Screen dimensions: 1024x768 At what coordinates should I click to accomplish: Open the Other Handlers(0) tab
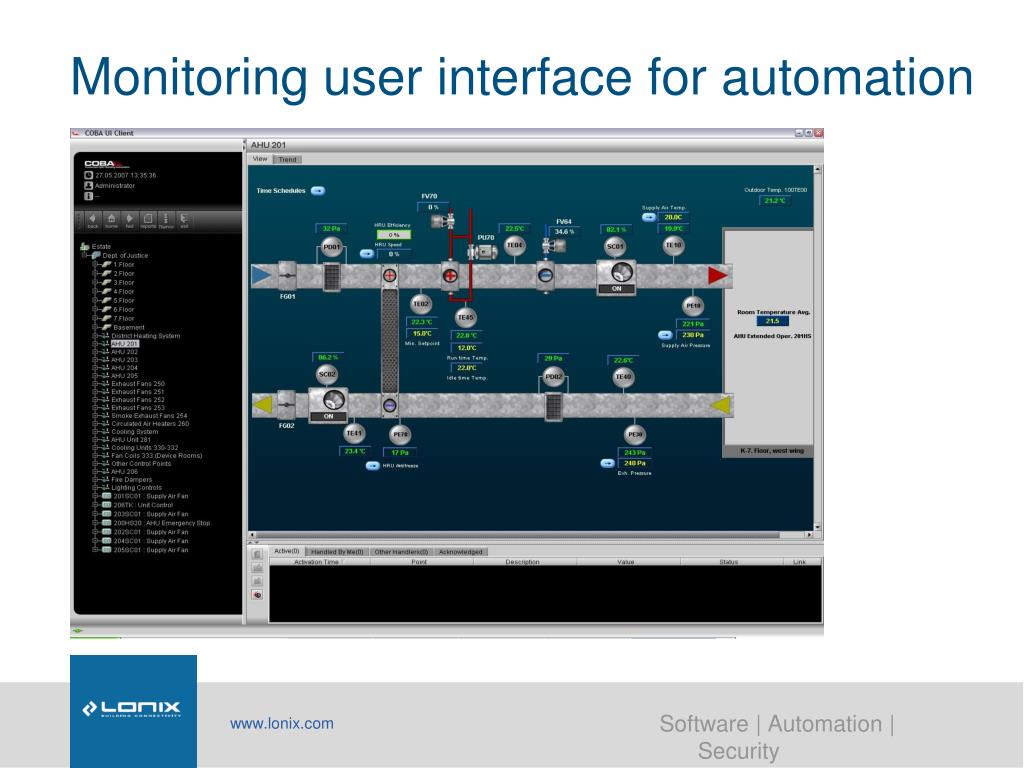(x=401, y=552)
